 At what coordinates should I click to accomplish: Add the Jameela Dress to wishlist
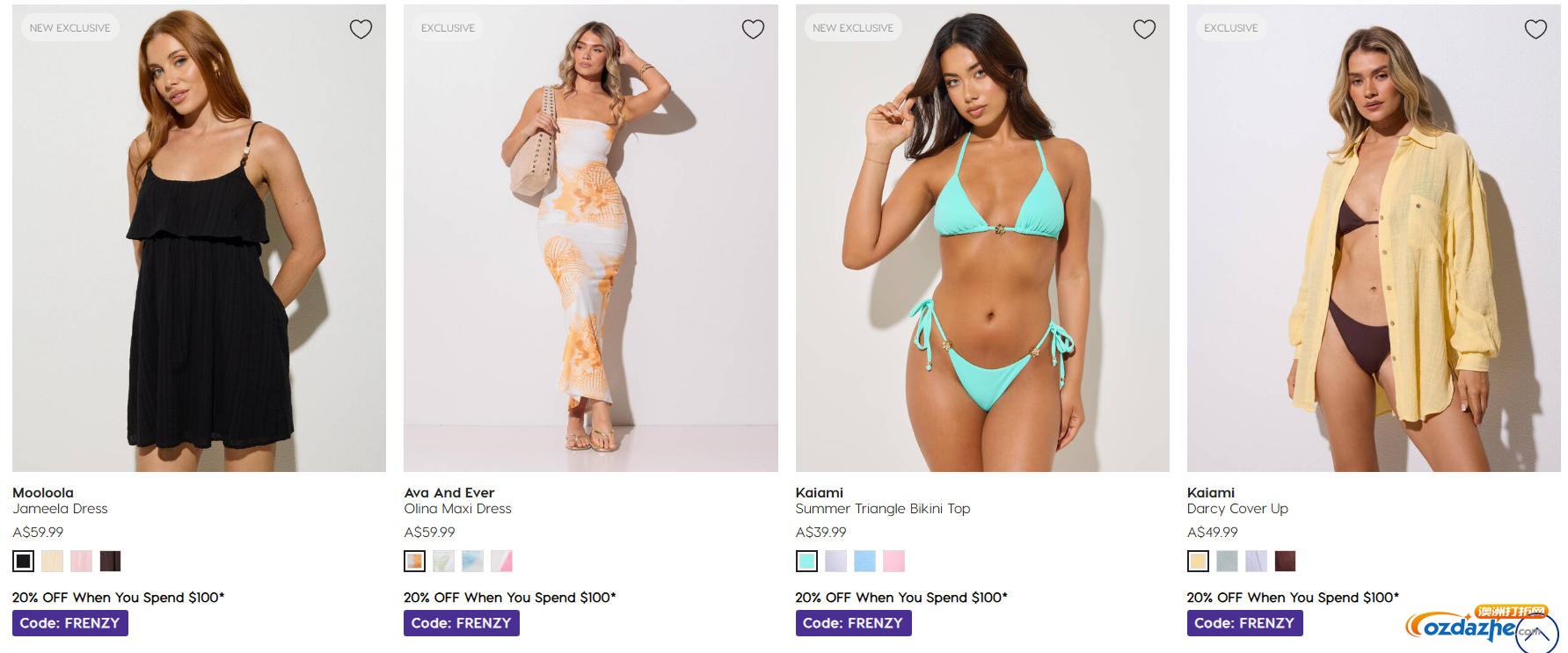coord(361,30)
